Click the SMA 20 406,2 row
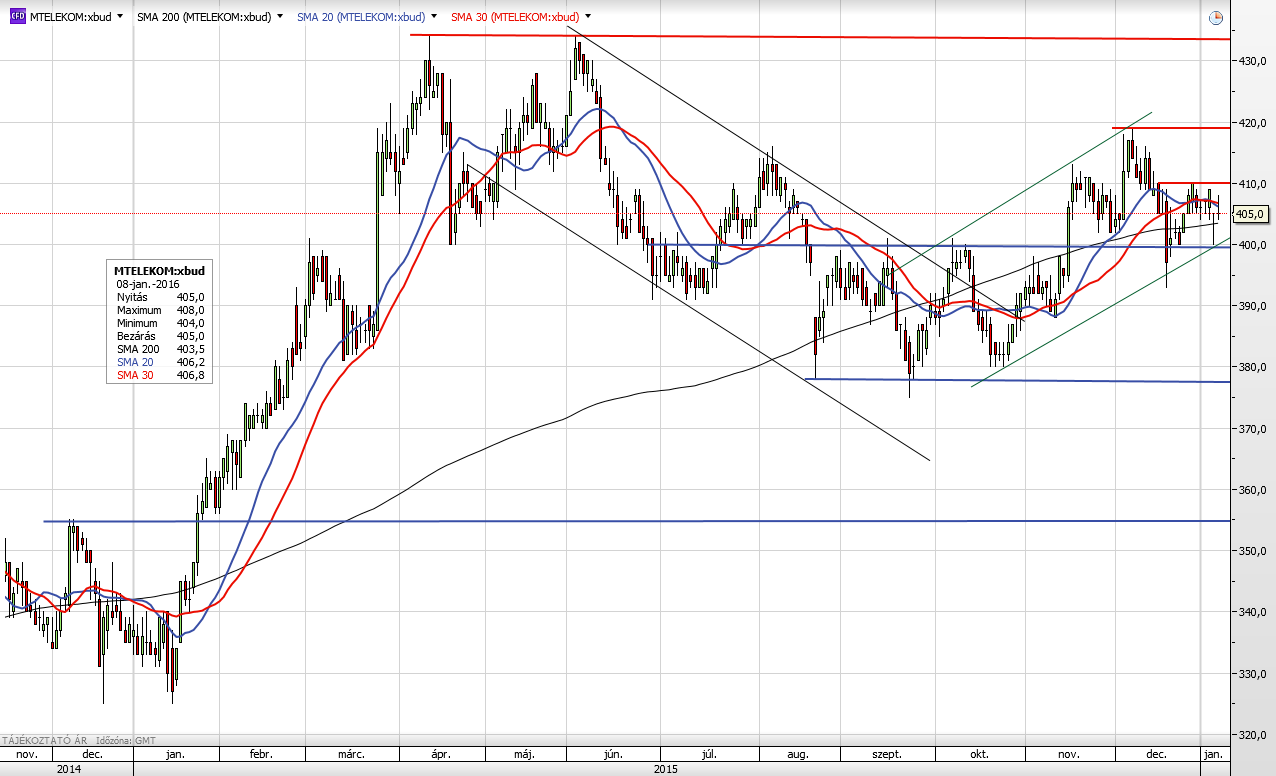 pyautogui.click(x=160, y=362)
